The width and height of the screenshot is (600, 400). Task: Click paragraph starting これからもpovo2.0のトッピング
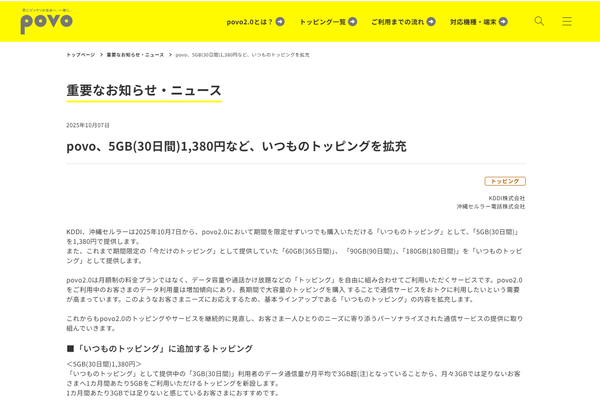[295, 323]
